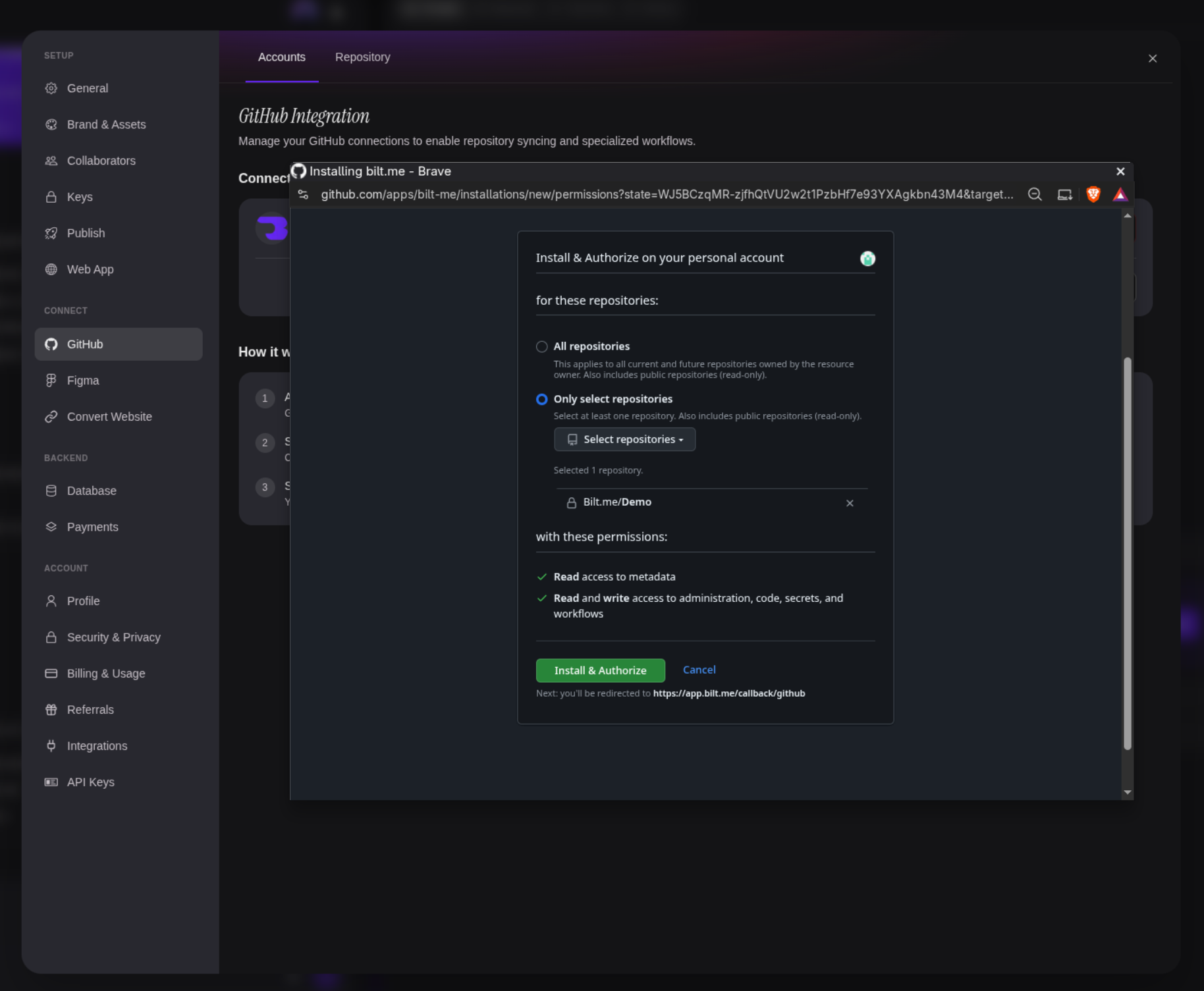Viewport: 1204px width, 991px height.
Task: Expand the Select repositories dropdown
Action: click(624, 439)
